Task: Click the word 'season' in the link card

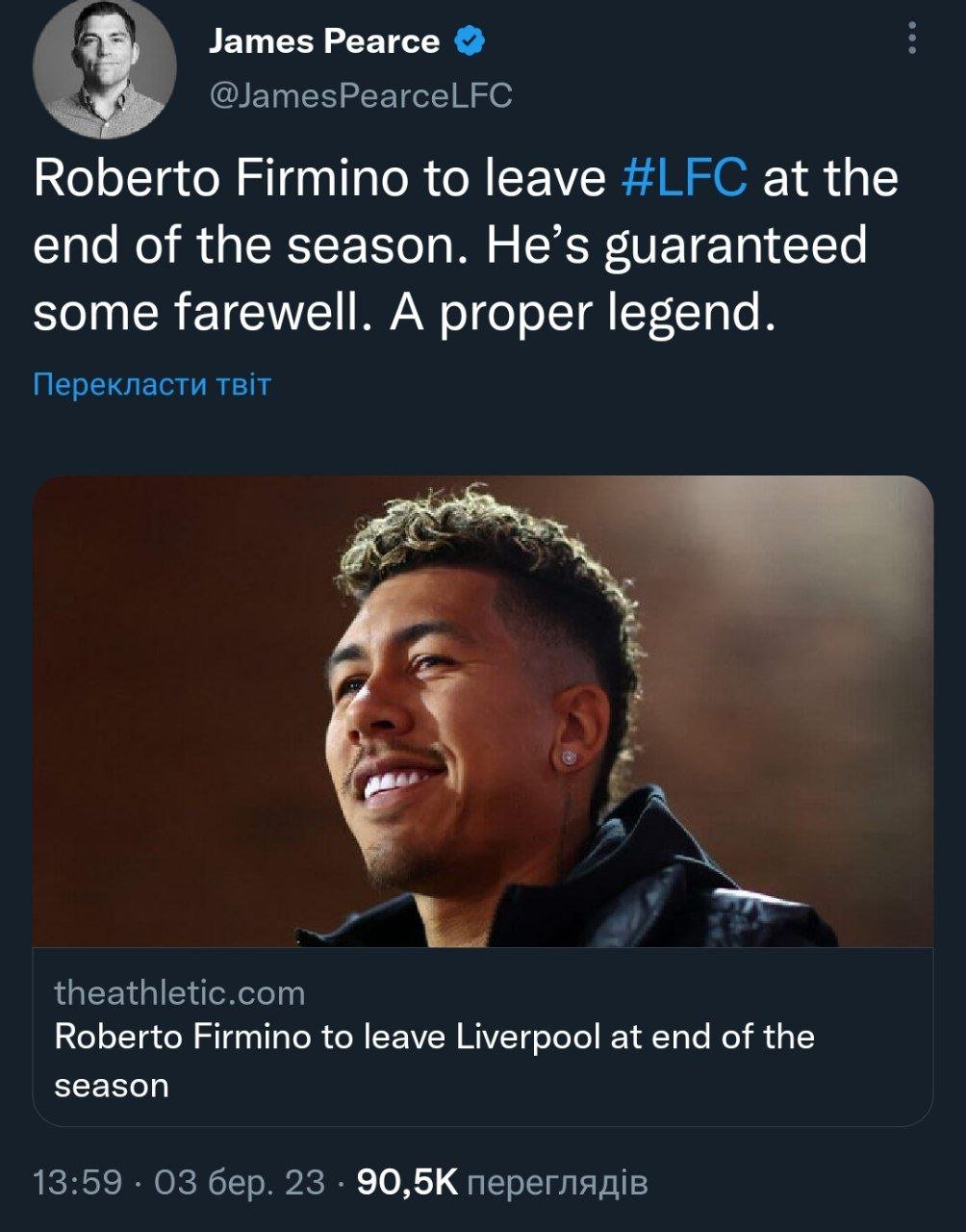Action: tap(112, 1086)
